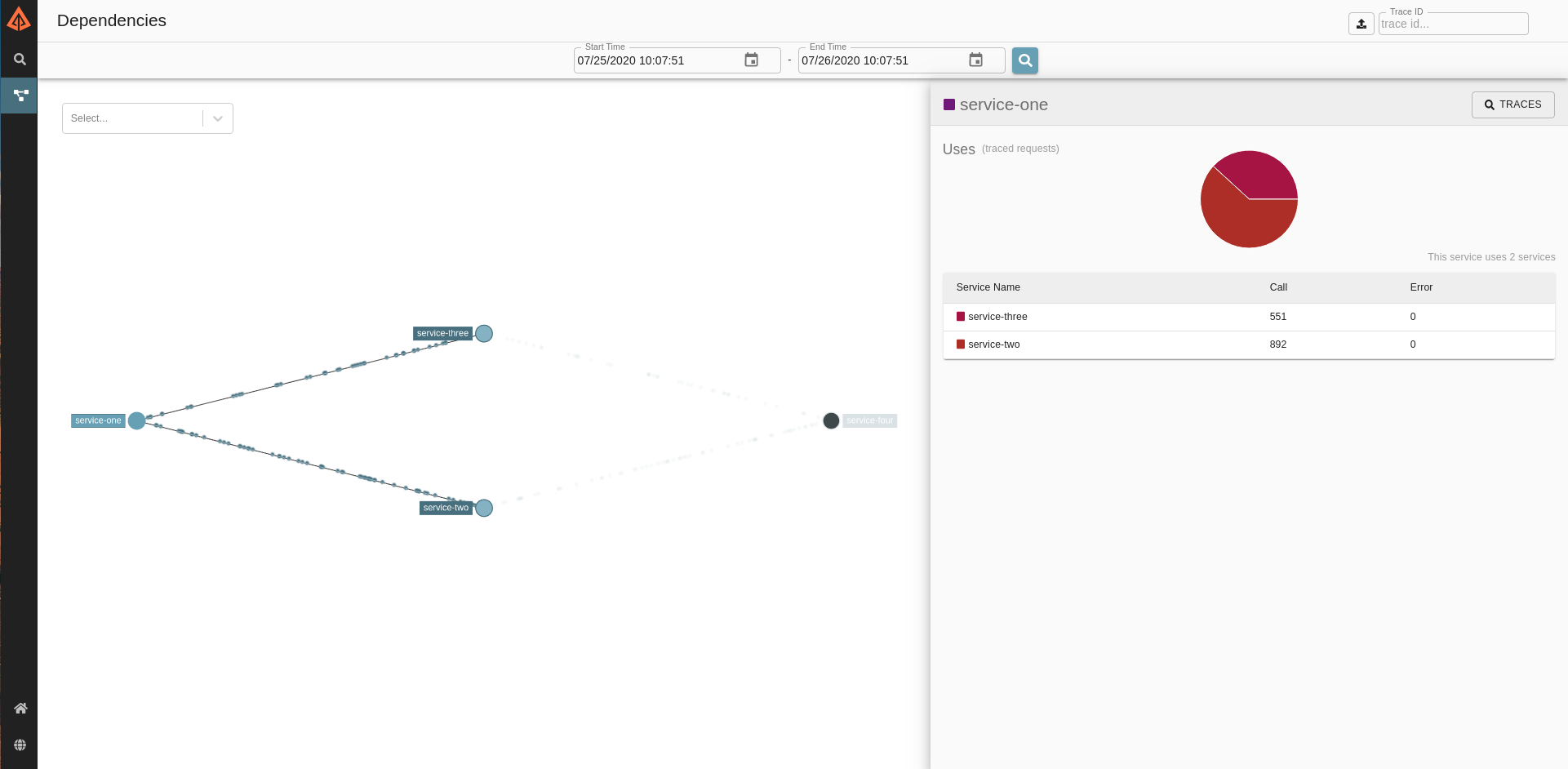This screenshot has width=1568, height=769.
Task: Click the Error column header
Action: click(x=1421, y=287)
